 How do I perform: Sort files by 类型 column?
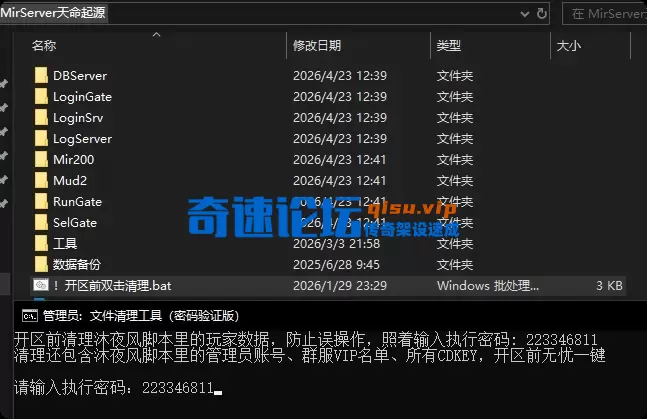pos(449,45)
